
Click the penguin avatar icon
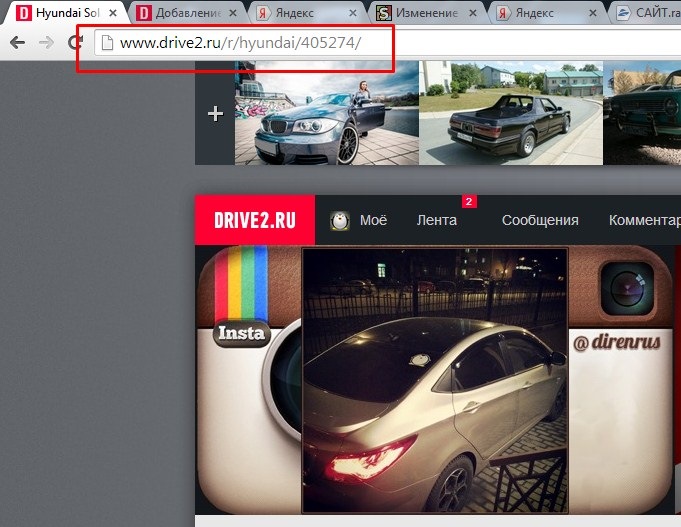coord(340,221)
